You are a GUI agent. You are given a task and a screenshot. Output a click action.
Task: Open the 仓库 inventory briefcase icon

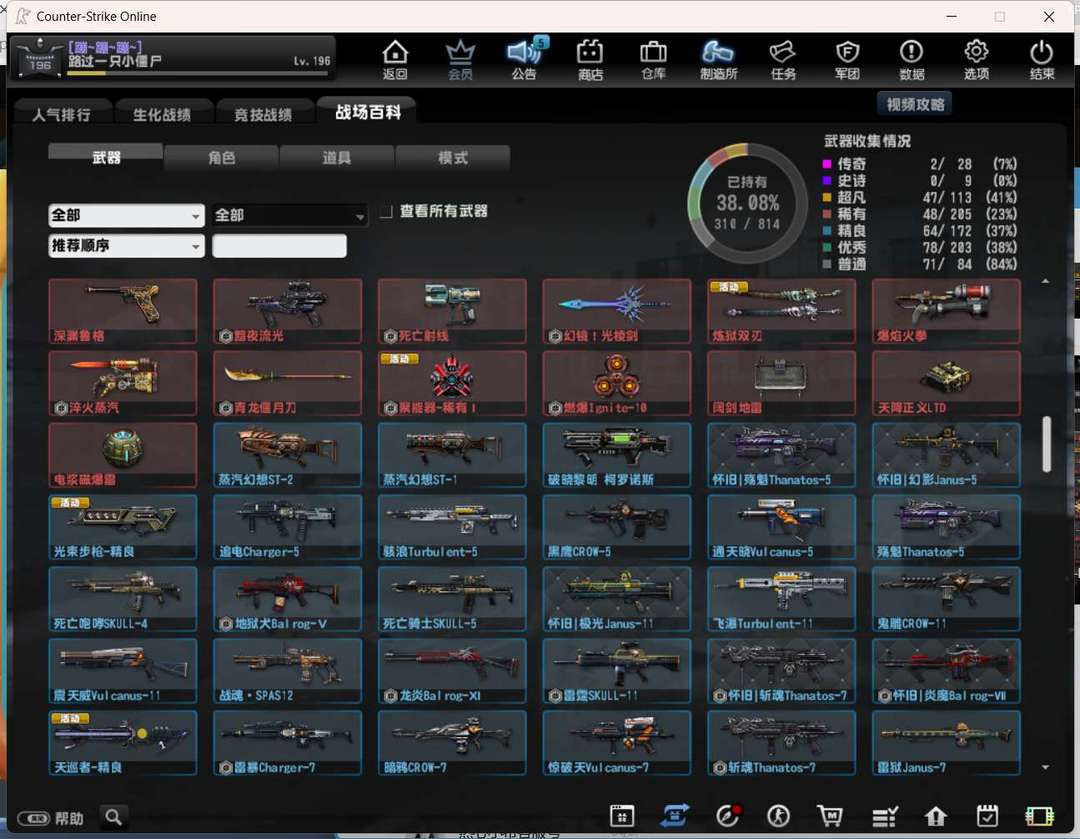pyautogui.click(x=653, y=59)
